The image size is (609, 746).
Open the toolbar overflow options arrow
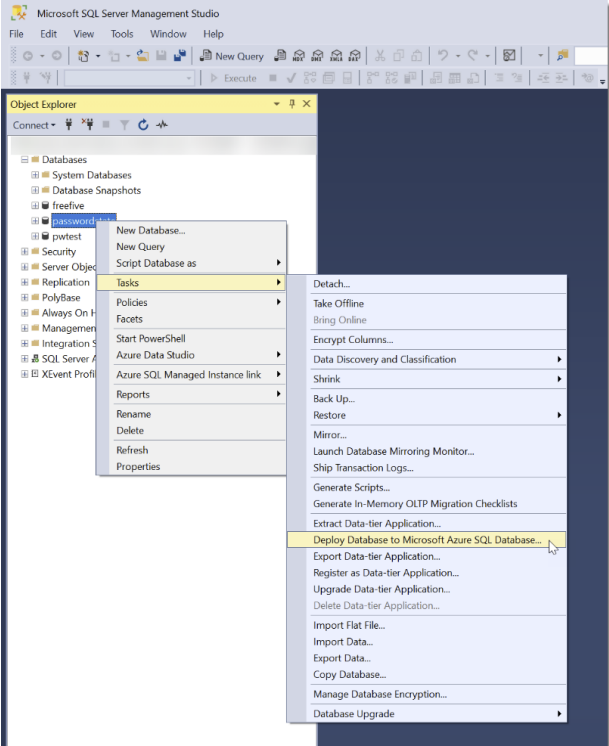click(602, 81)
